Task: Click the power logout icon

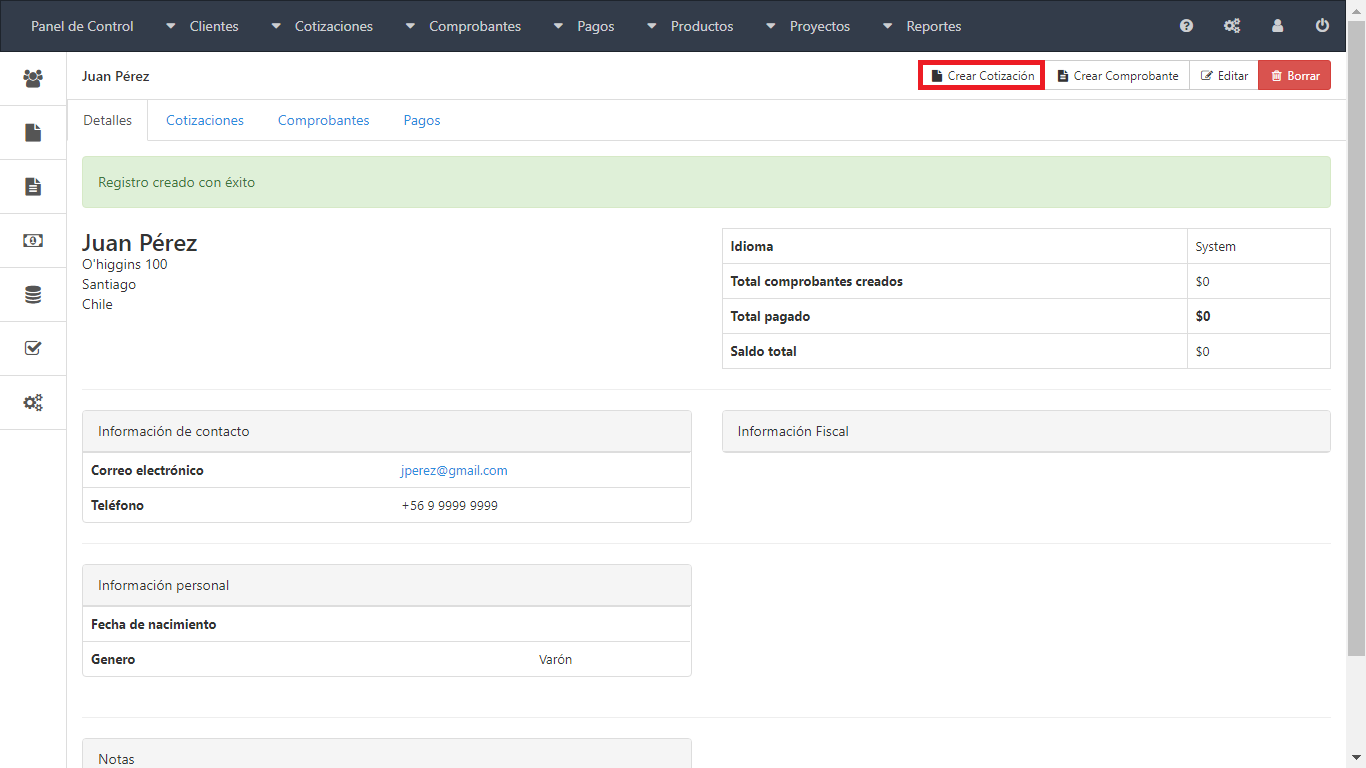Action: pos(1322,26)
